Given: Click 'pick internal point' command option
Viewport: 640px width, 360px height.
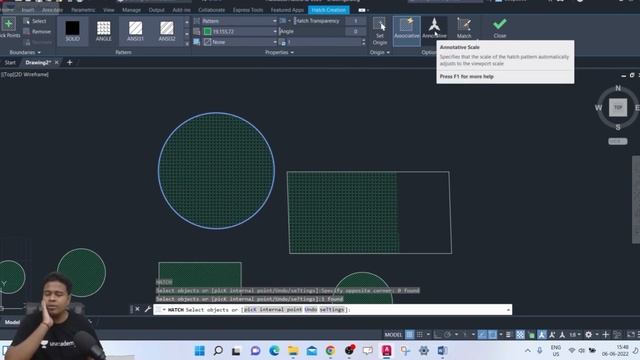Looking at the screenshot, I should coord(273,310).
